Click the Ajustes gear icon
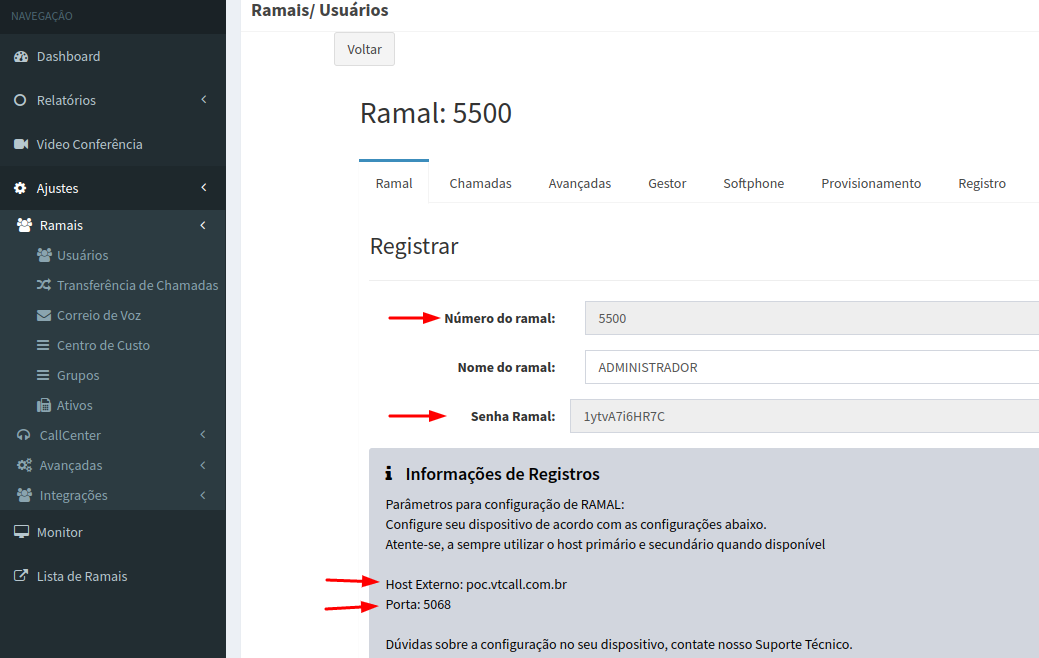Viewport: 1039px width, 658px height. [20, 188]
